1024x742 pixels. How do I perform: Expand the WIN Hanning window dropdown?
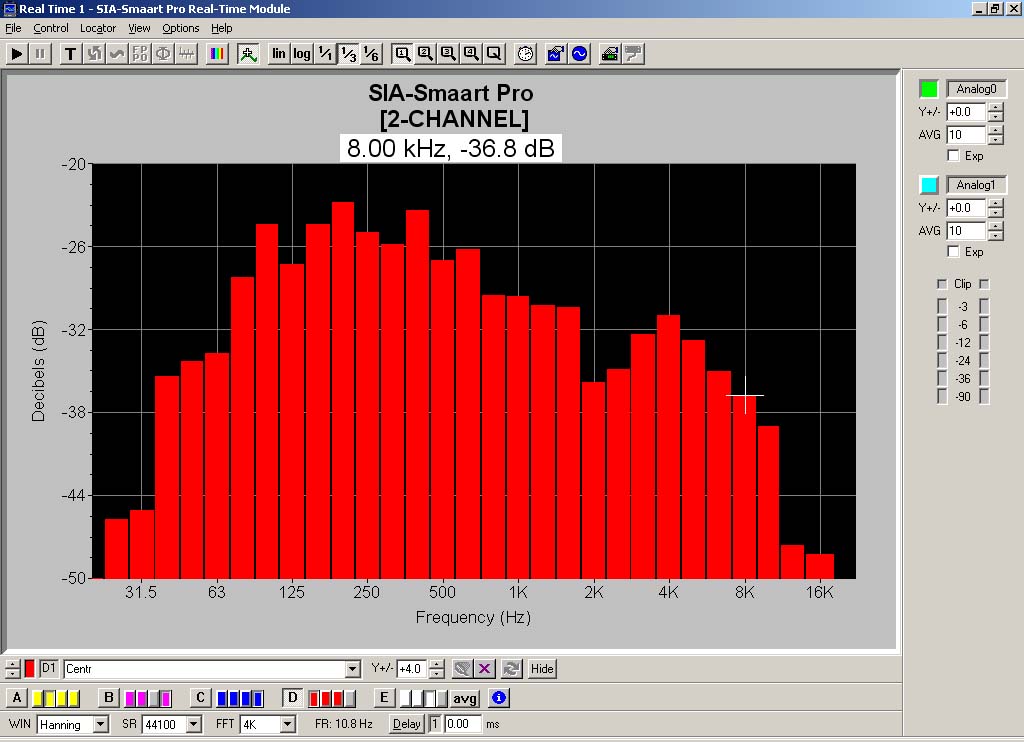click(x=100, y=724)
